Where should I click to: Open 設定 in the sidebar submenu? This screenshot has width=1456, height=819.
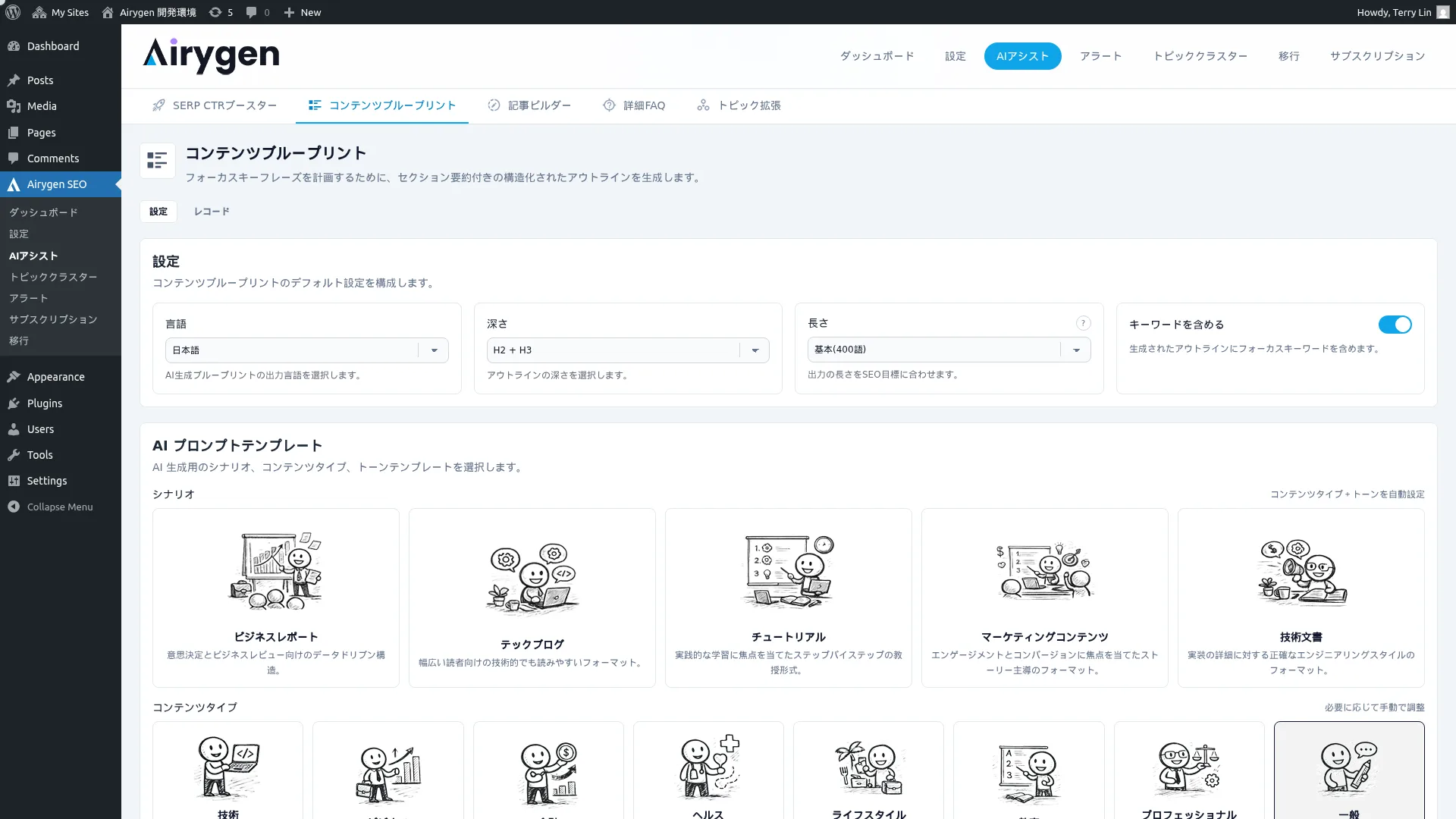click(x=19, y=234)
